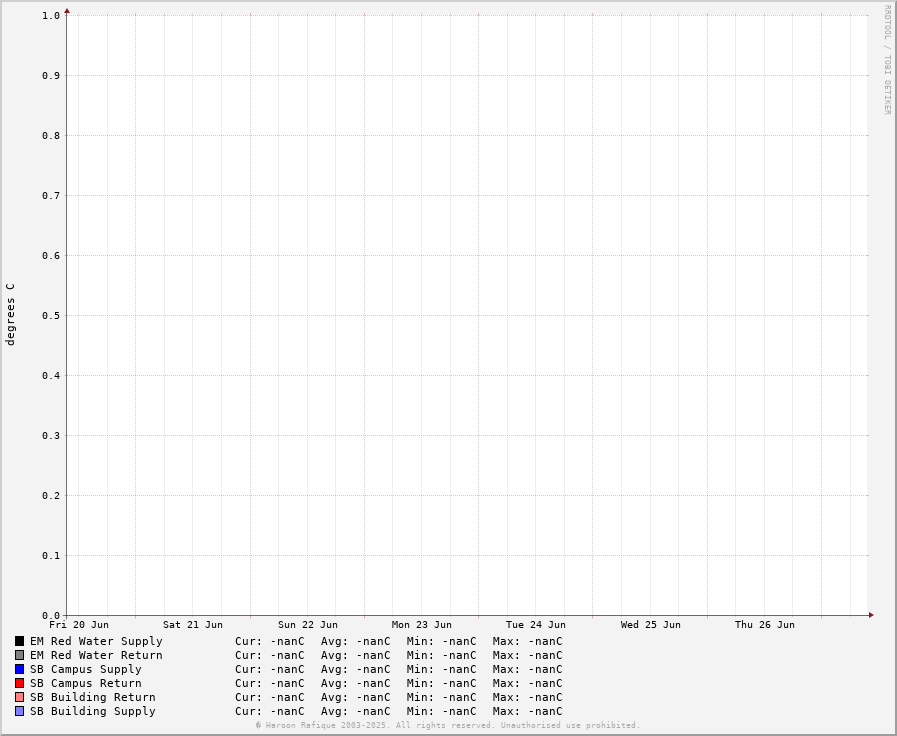
Task: Click the gray EM Red Water Return swatch
Action: [19, 655]
